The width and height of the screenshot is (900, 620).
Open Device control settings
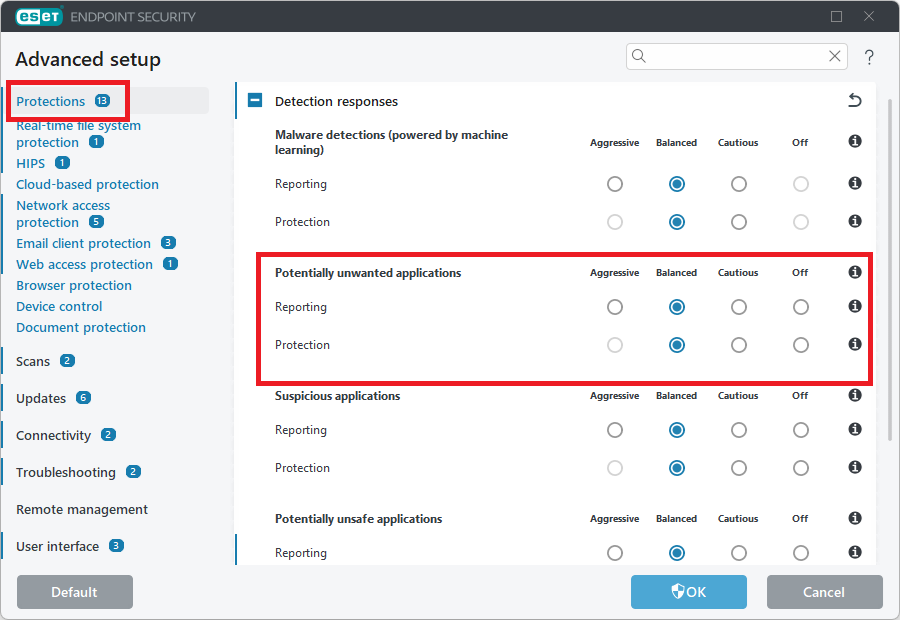(x=59, y=307)
